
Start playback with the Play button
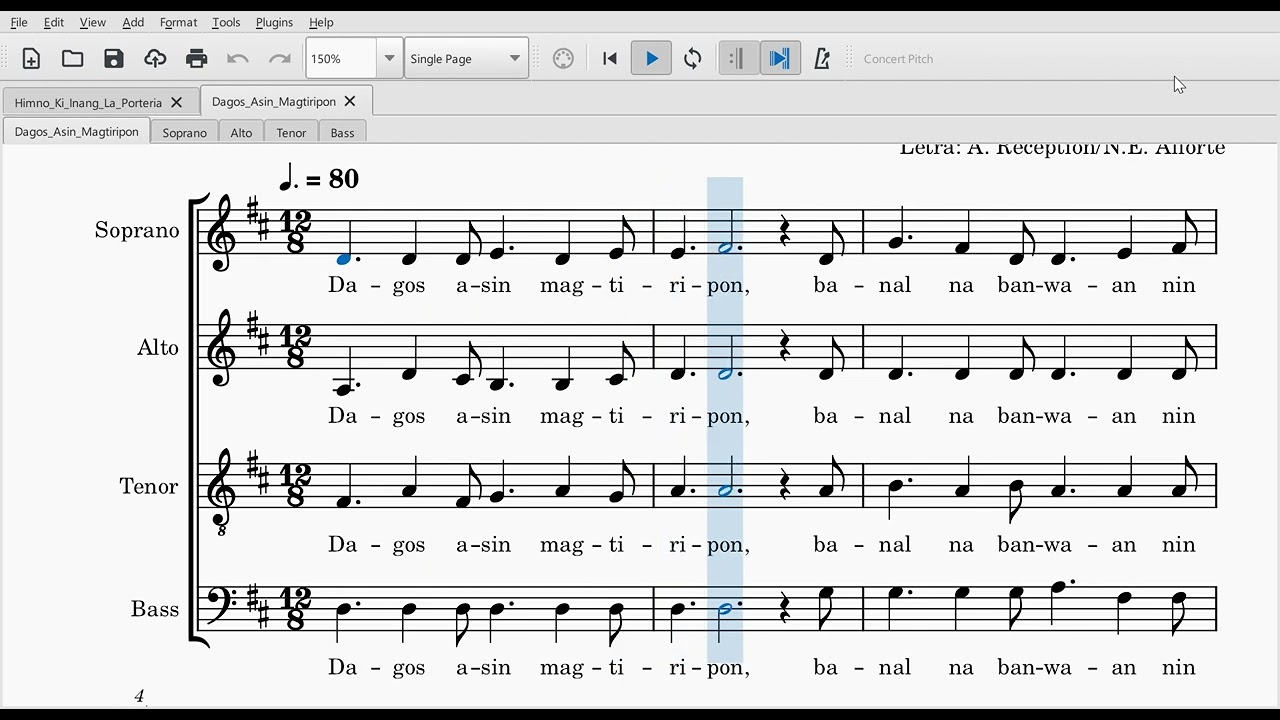[651, 59]
